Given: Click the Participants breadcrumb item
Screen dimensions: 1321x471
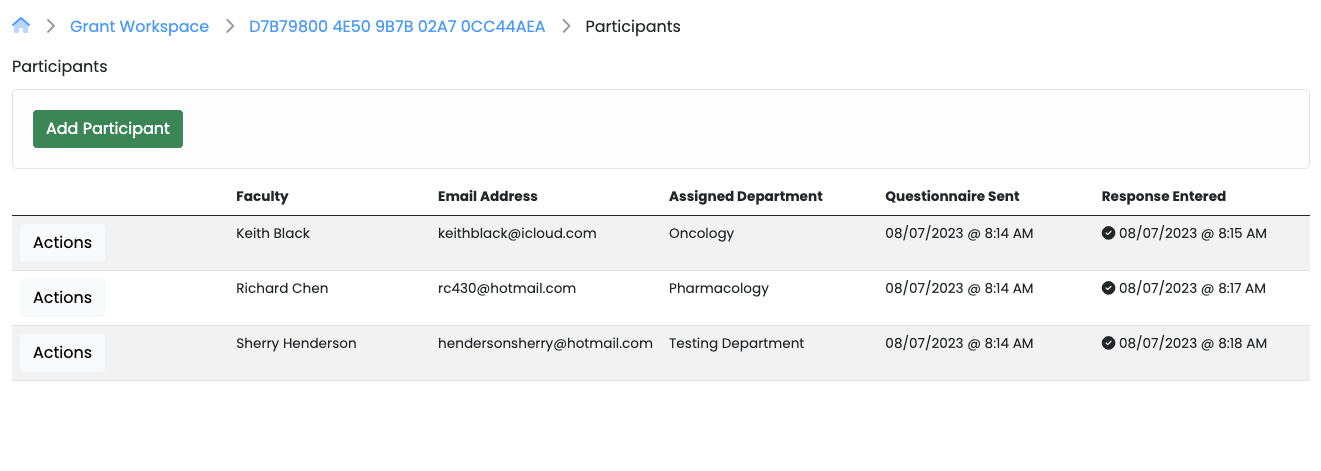Looking at the screenshot, I should tap(633, 27).
